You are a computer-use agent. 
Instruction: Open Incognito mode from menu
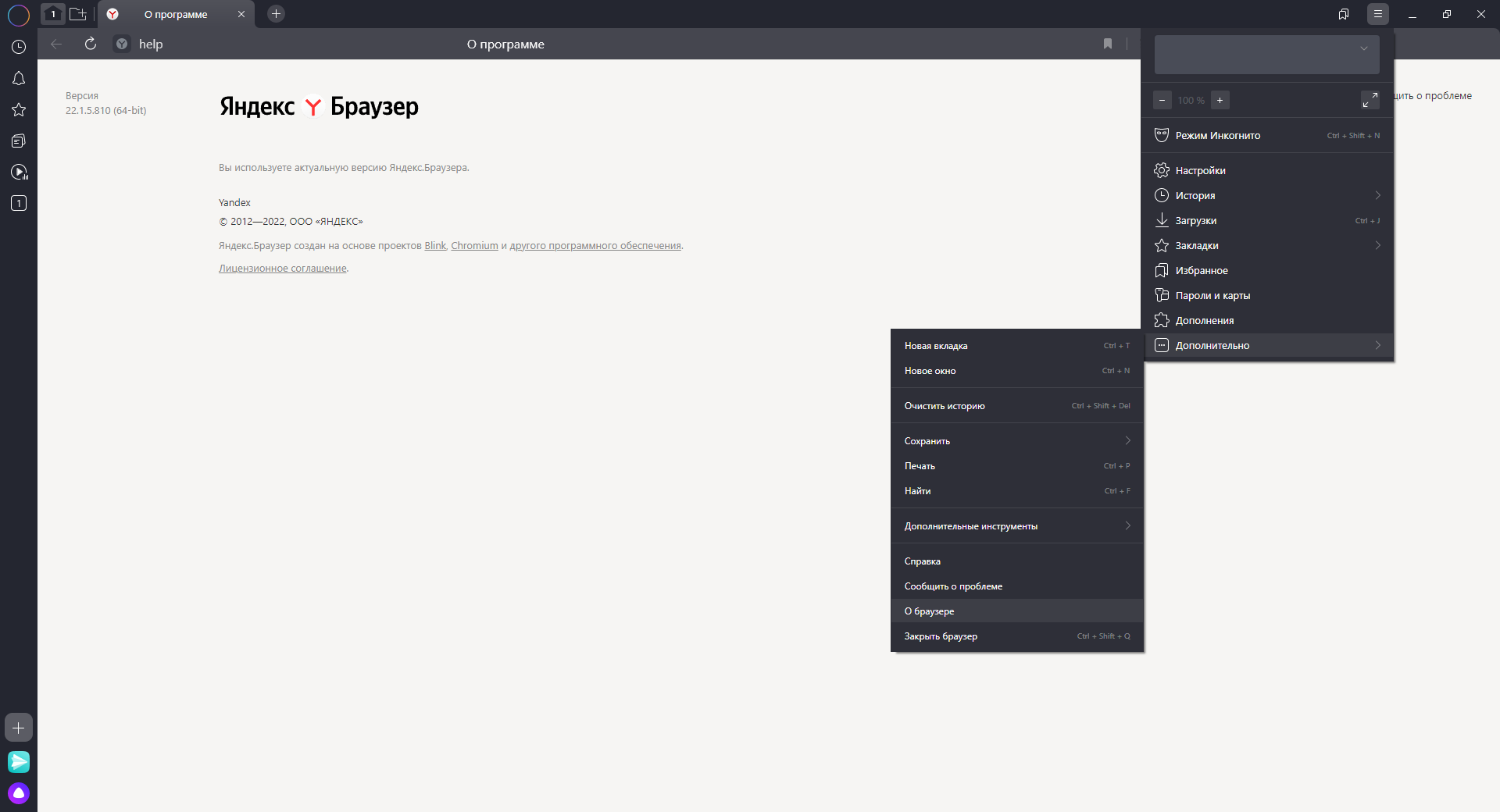tap(1269, 136)
